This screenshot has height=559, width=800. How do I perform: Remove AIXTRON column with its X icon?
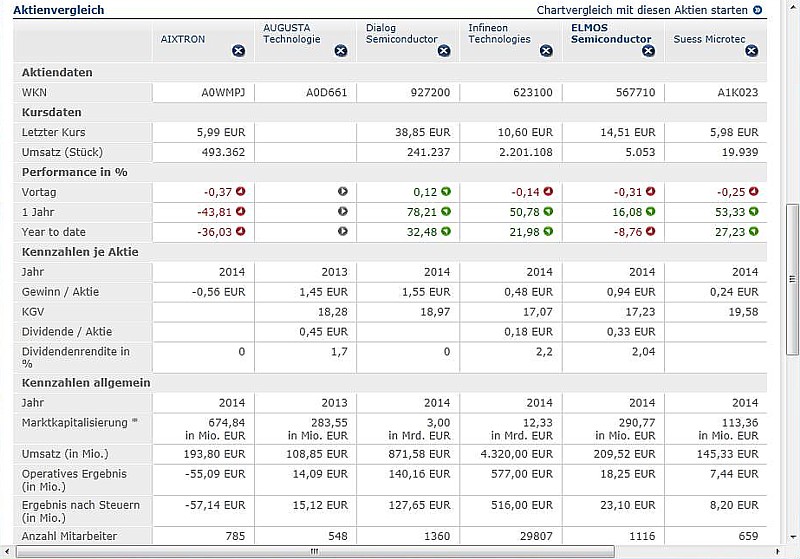coord(238,51)
